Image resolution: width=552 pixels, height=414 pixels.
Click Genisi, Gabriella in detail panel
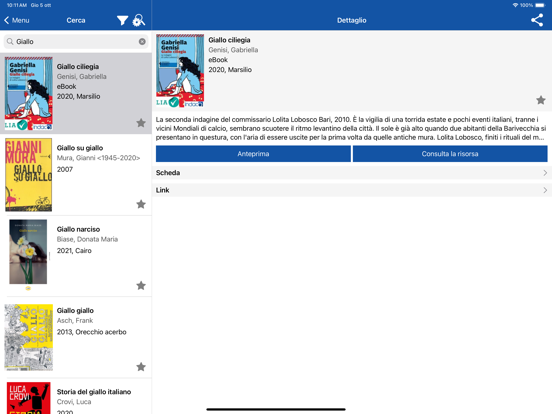(x=233, y=50)
